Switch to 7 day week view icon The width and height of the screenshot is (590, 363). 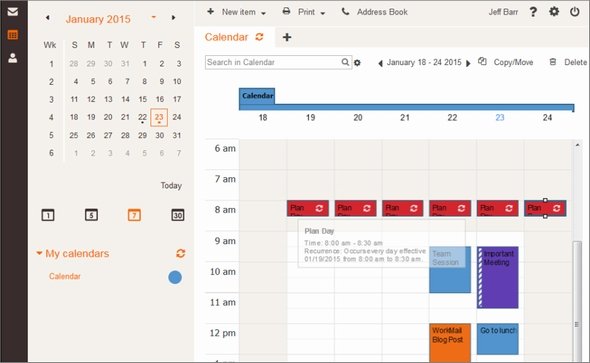click(134, 215)
